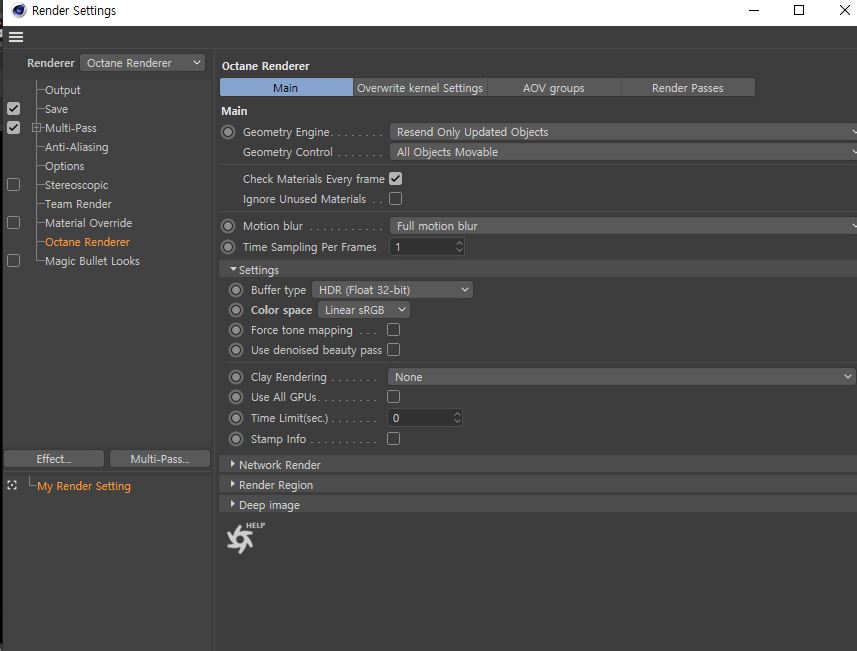Screen dimensions: 857x651
Task: Click animation dot beside Time Limit(sec.)
Action: 236,418
